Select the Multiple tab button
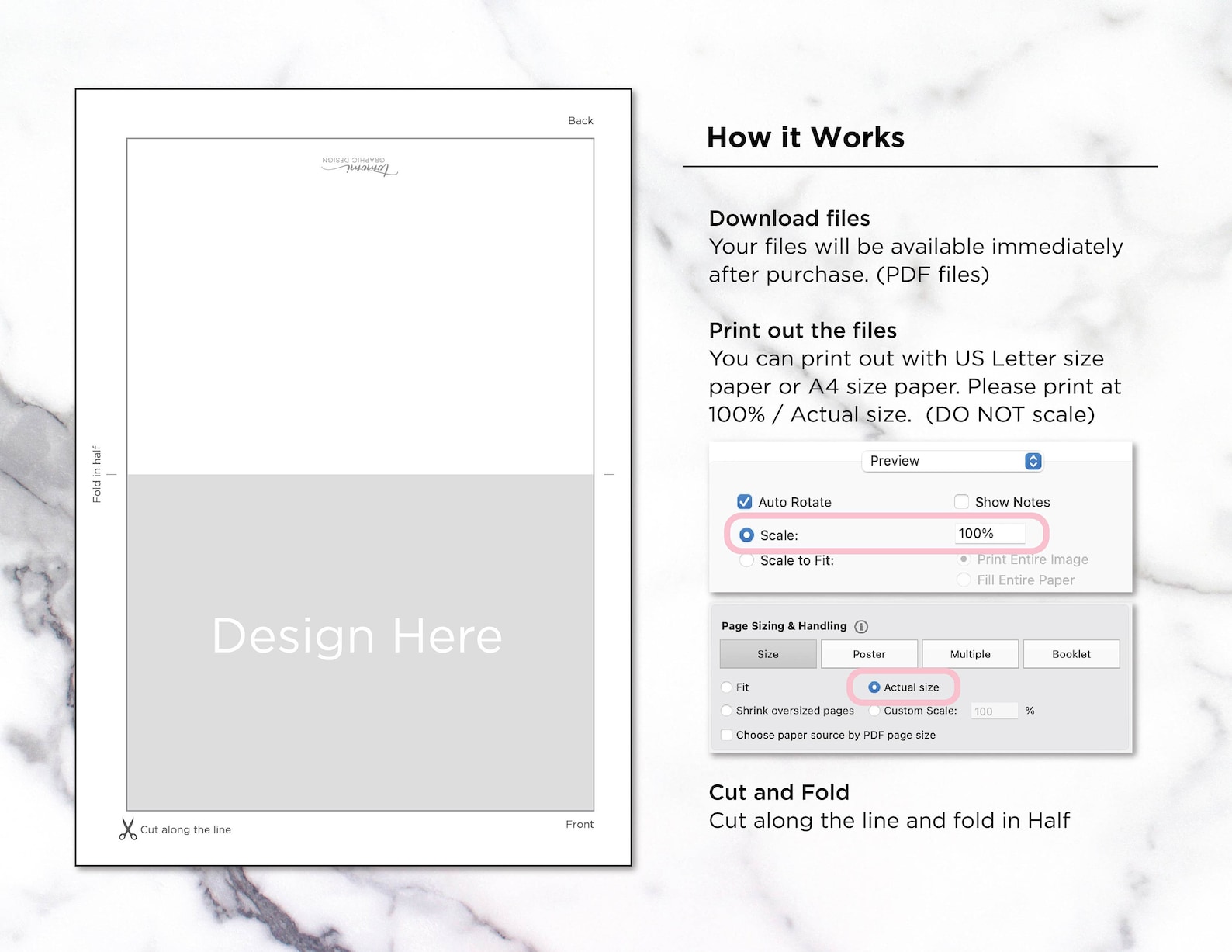Image resolution: width=1232 pixels, height=952 pixels. (971, 654)
